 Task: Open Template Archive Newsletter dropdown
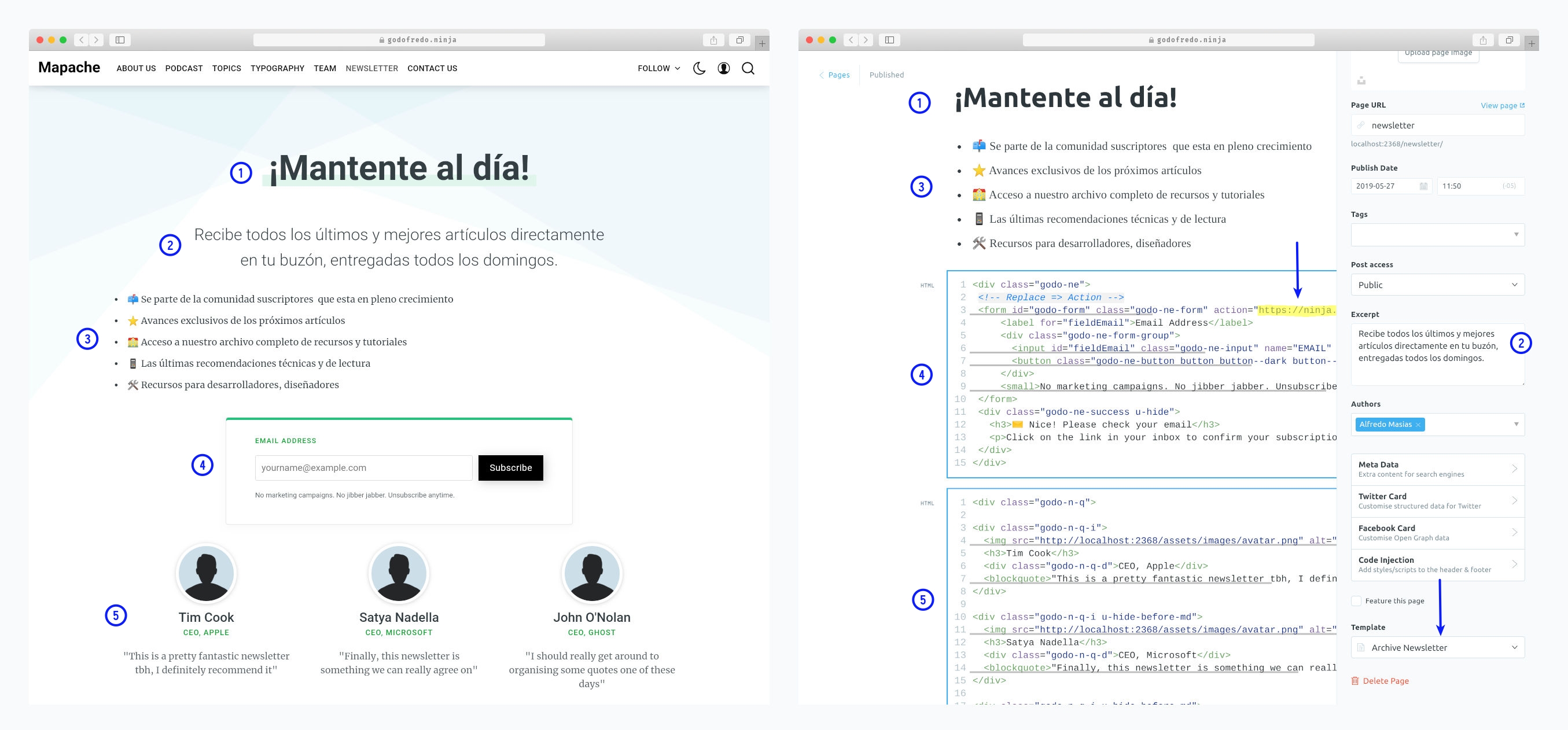pyautogui.click(x=1437, y=648)
